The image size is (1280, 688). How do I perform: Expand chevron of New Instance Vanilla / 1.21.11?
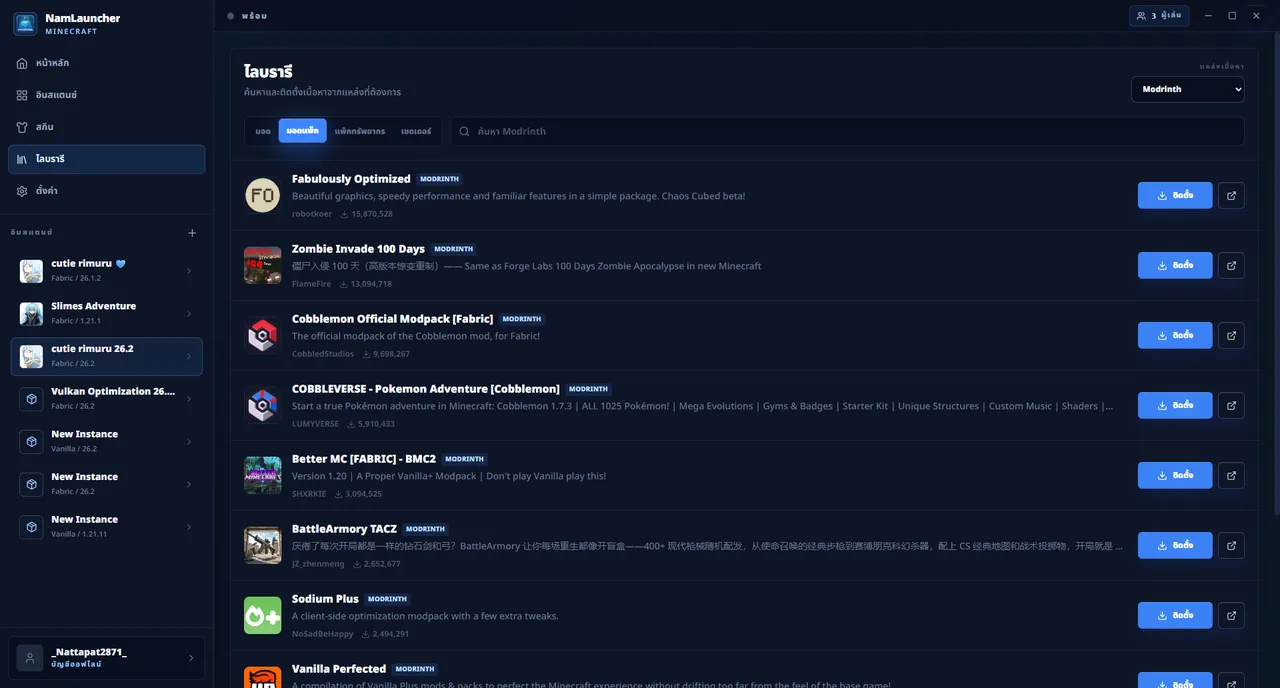coord(189,527)
